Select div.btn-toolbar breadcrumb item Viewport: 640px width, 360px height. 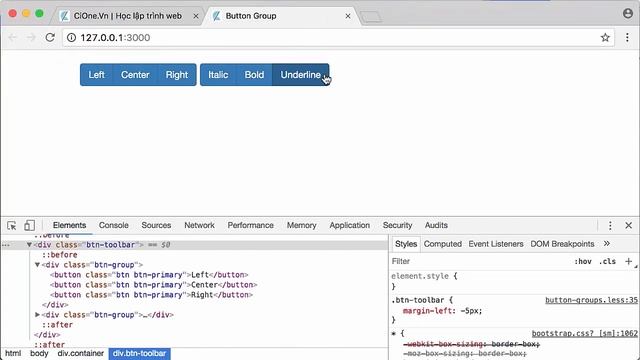click(139, 353)
